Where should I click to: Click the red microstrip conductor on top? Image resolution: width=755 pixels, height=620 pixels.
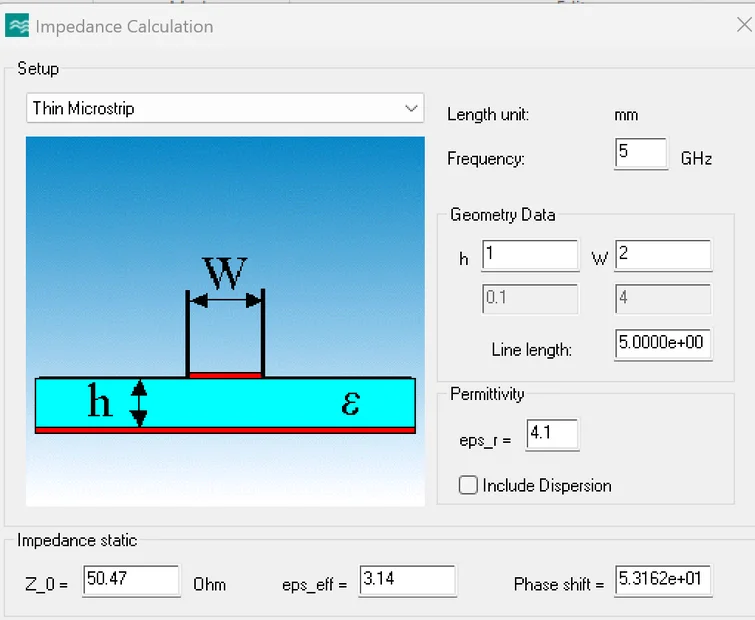point(225,375)
